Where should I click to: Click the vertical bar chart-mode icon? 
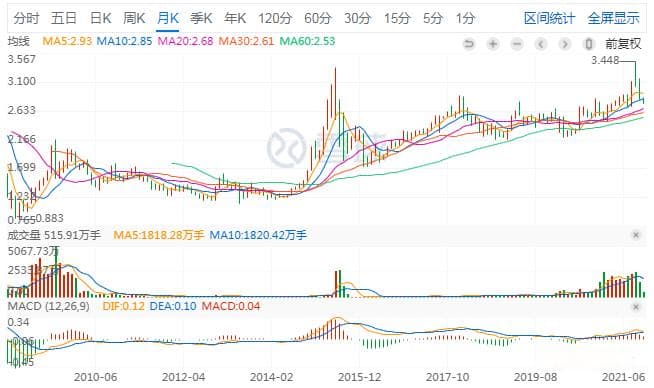point(589,44)
